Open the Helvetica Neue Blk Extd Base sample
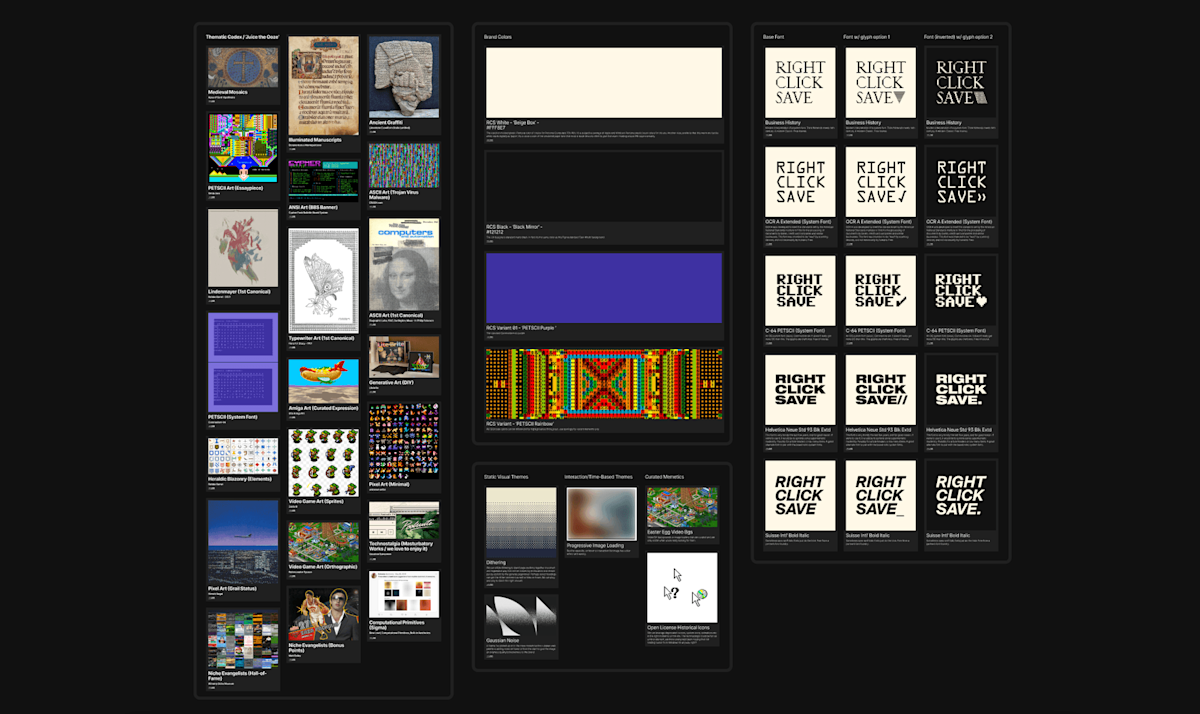Viewport: 1200px width, 714px height. click(x=800, y=390)
